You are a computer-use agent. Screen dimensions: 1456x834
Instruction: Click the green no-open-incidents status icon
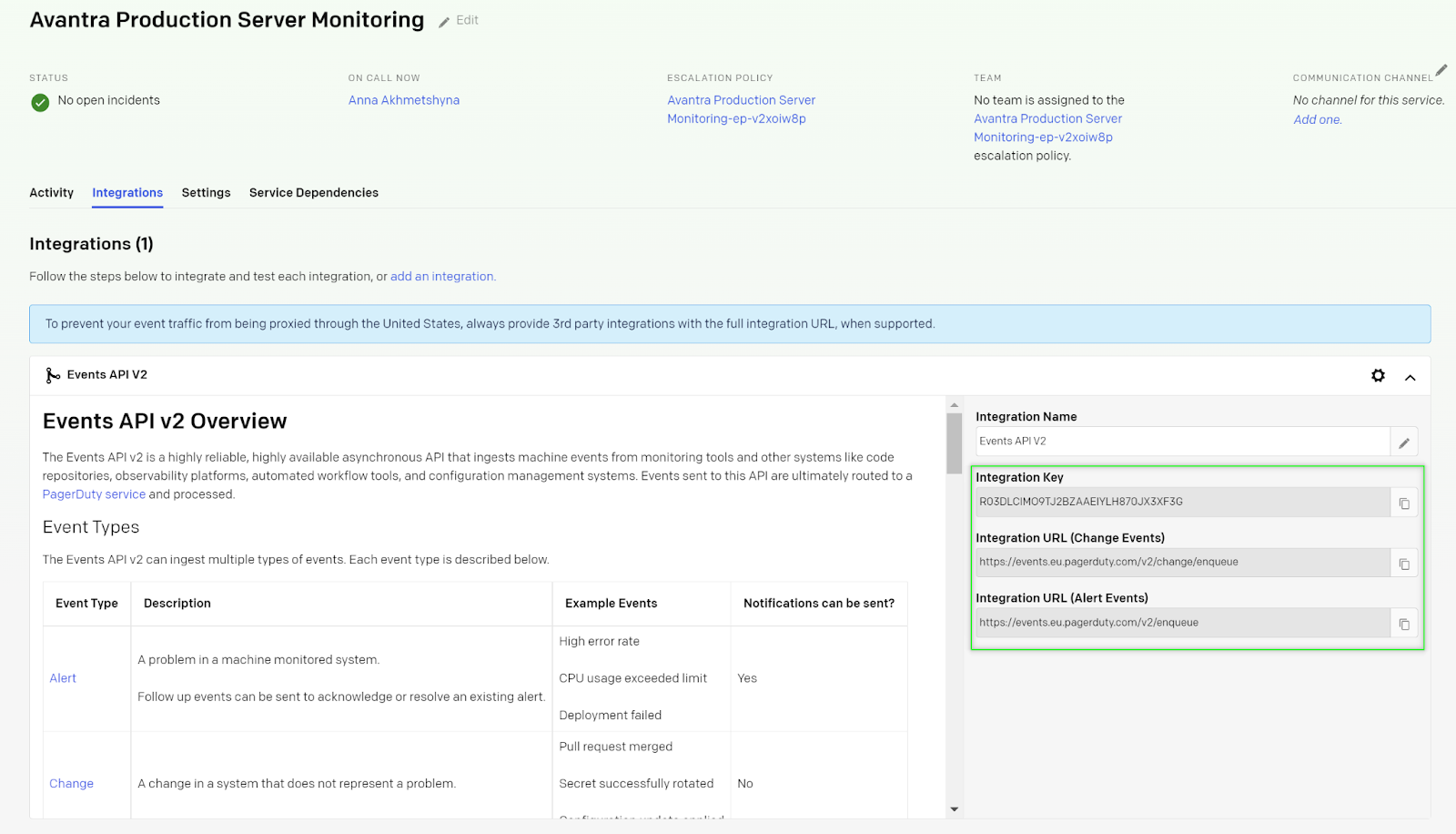coord(39,102)
